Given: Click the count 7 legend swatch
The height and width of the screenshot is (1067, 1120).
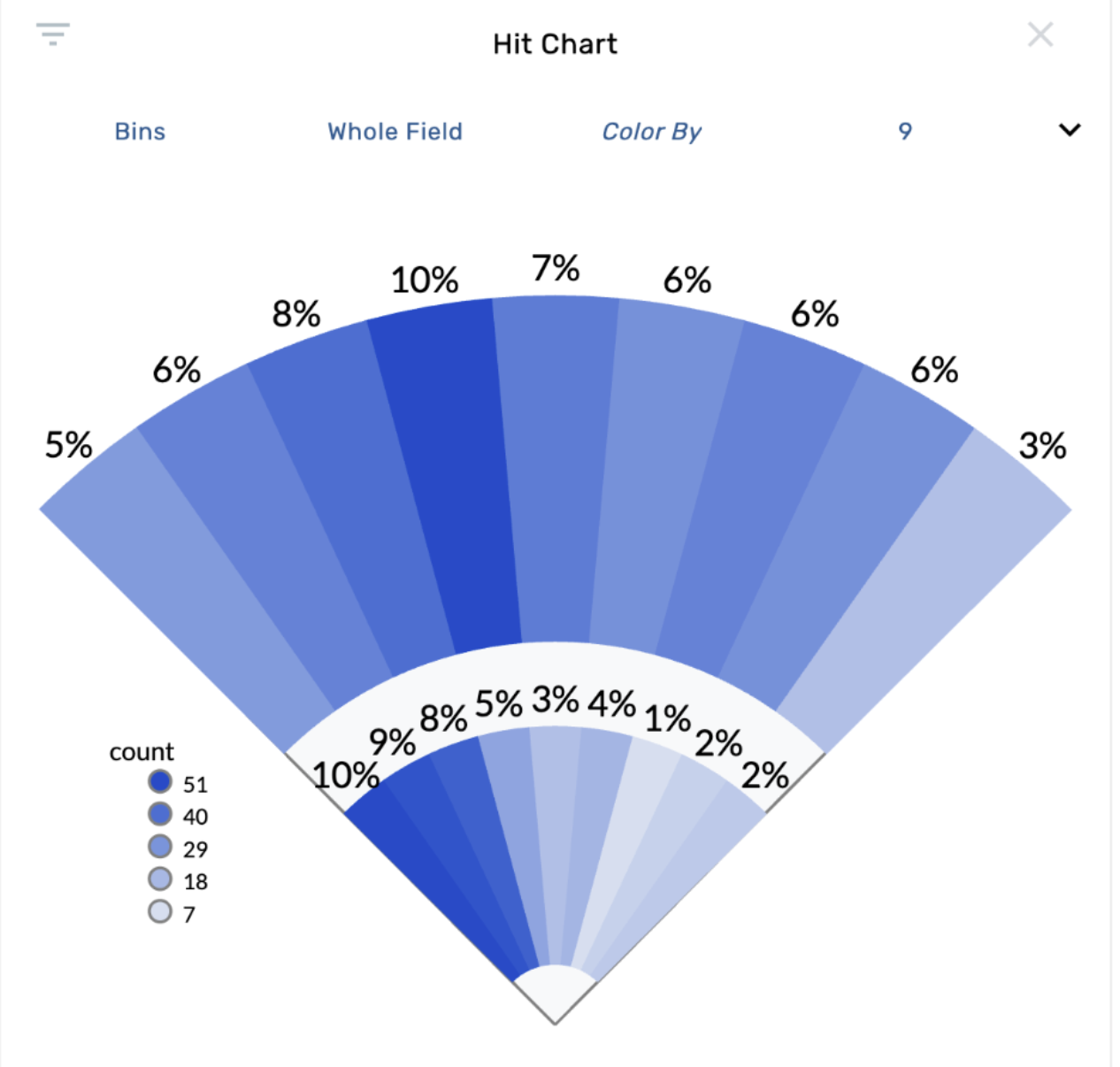Looking at the screenshot, I should [160, 911].
